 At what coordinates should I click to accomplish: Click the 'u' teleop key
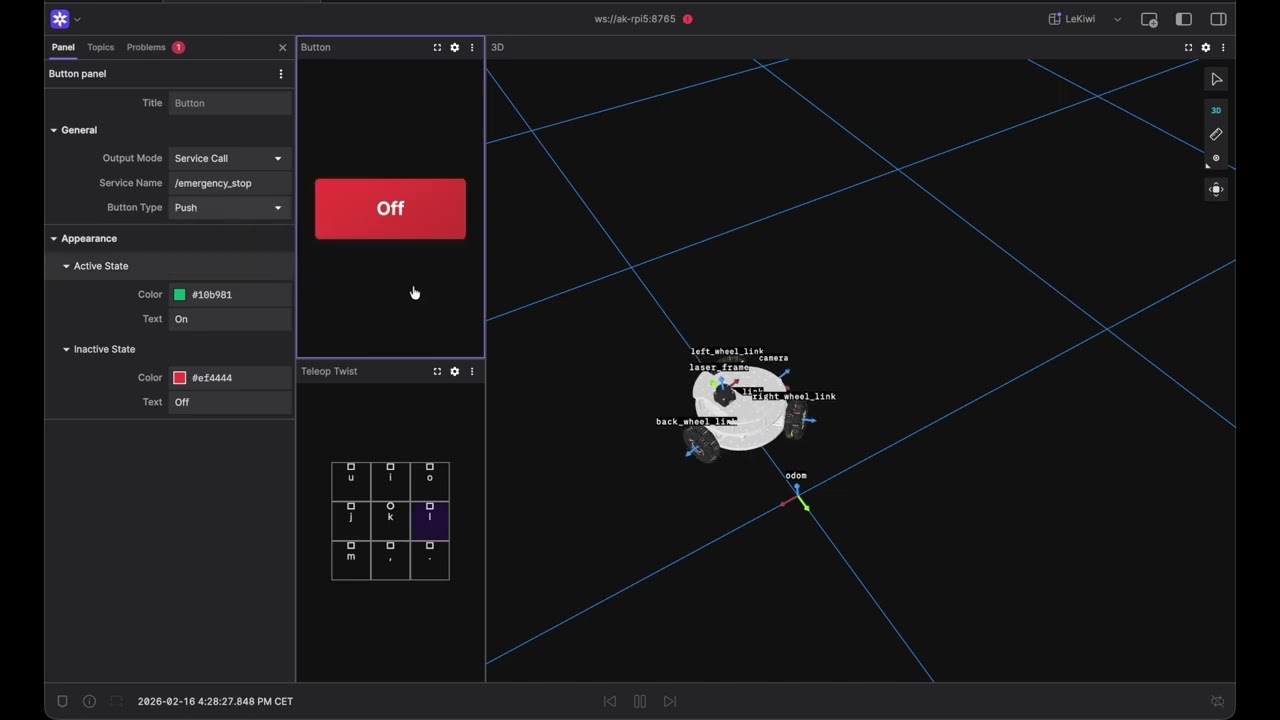351,481
